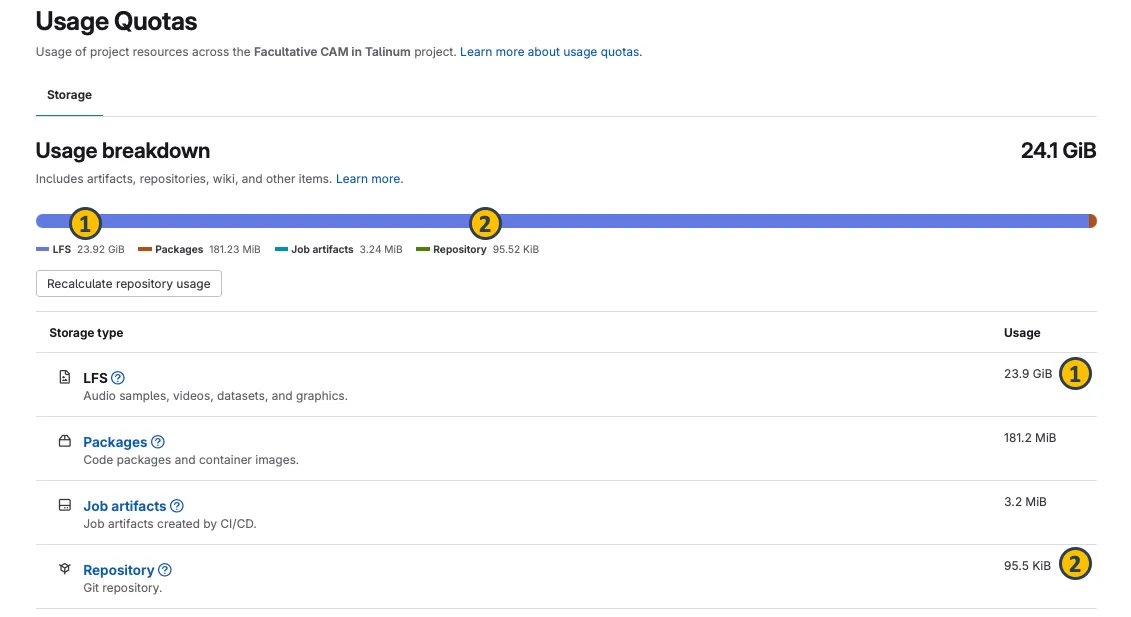Screen dimensions: 1131x617
Task: Click the orange Packages segment at the bar's end
Action: [x=1092, y=221]
